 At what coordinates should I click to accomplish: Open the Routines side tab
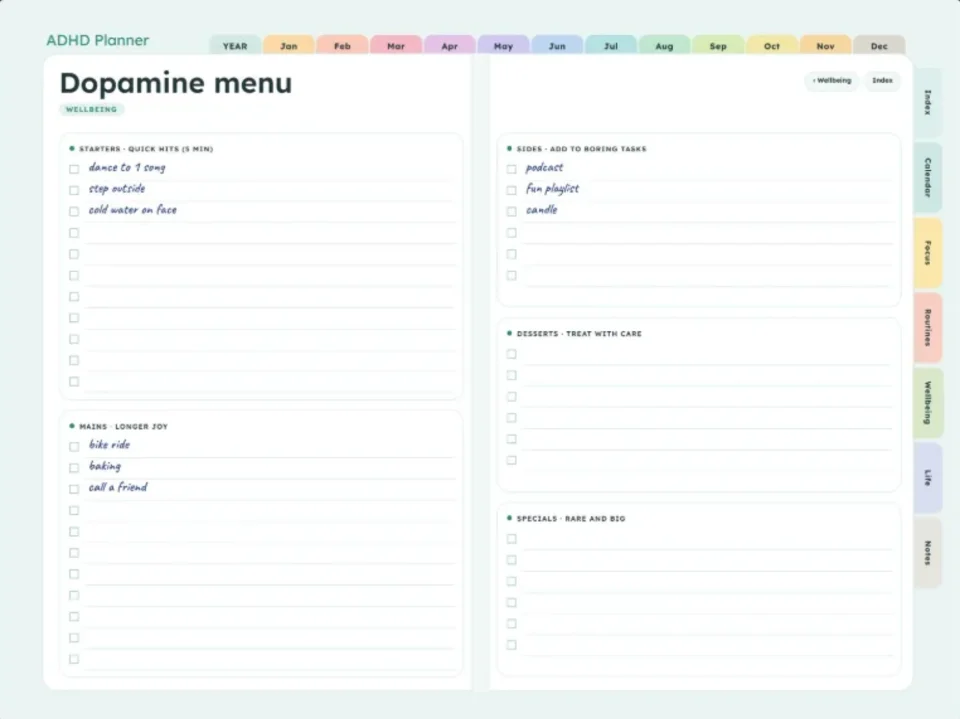(x=928, y=328)
